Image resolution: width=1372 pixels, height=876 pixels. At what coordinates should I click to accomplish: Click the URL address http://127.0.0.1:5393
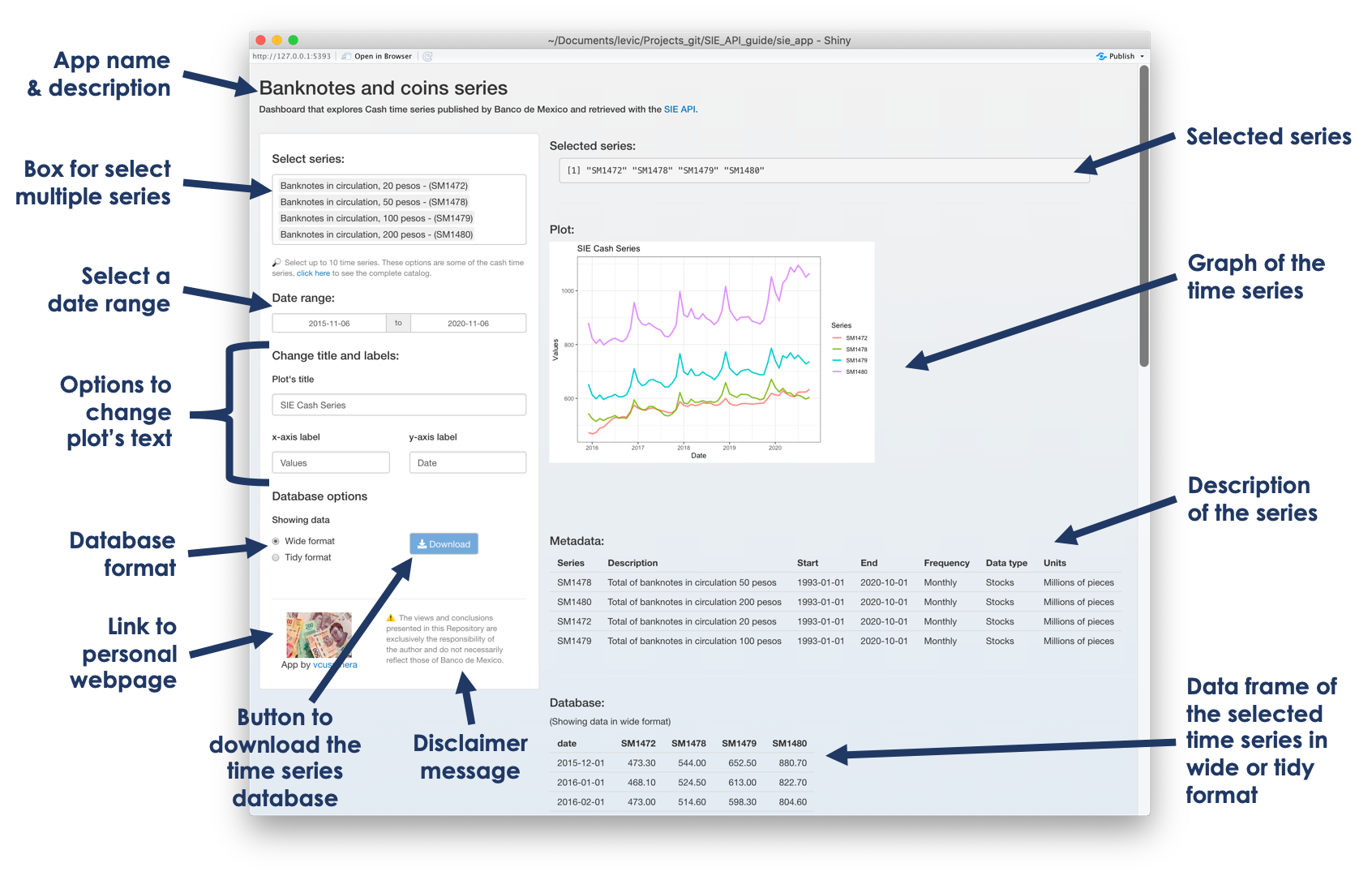[292, 56]
